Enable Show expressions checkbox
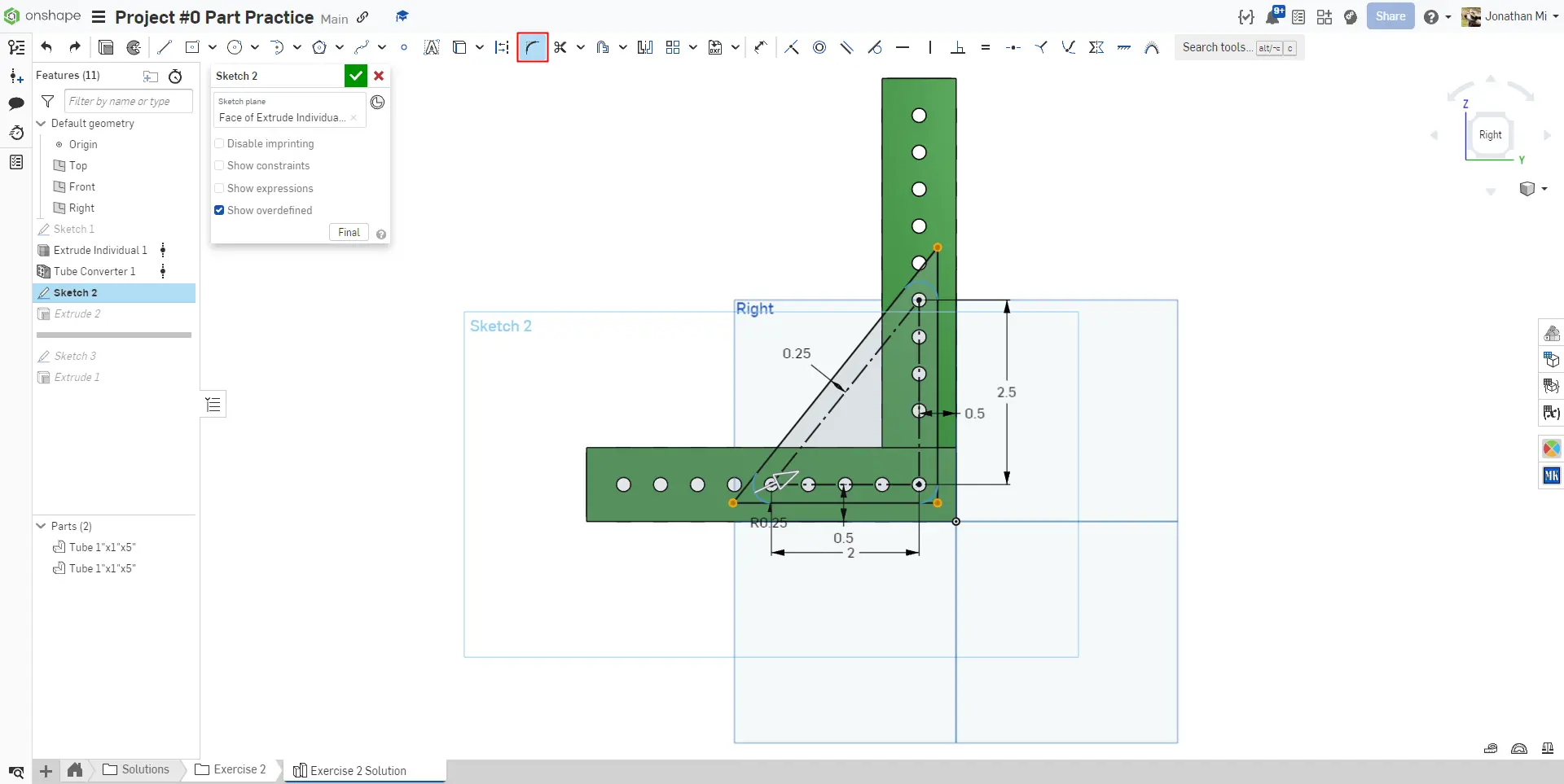1564x784 pixels. [x=219, y=188]
